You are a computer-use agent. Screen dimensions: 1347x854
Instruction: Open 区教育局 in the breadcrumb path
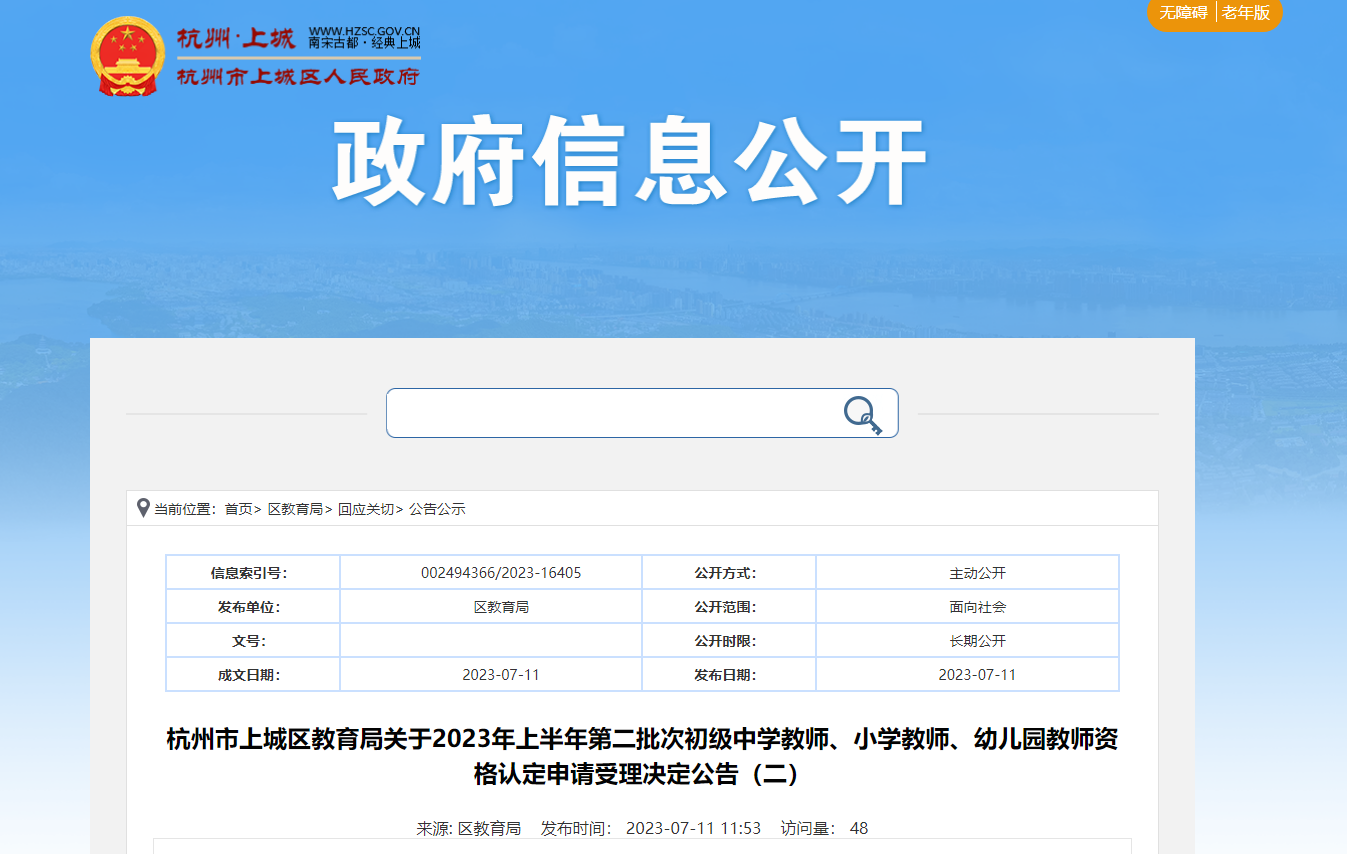pyautogui.click(x=295, y=509)
